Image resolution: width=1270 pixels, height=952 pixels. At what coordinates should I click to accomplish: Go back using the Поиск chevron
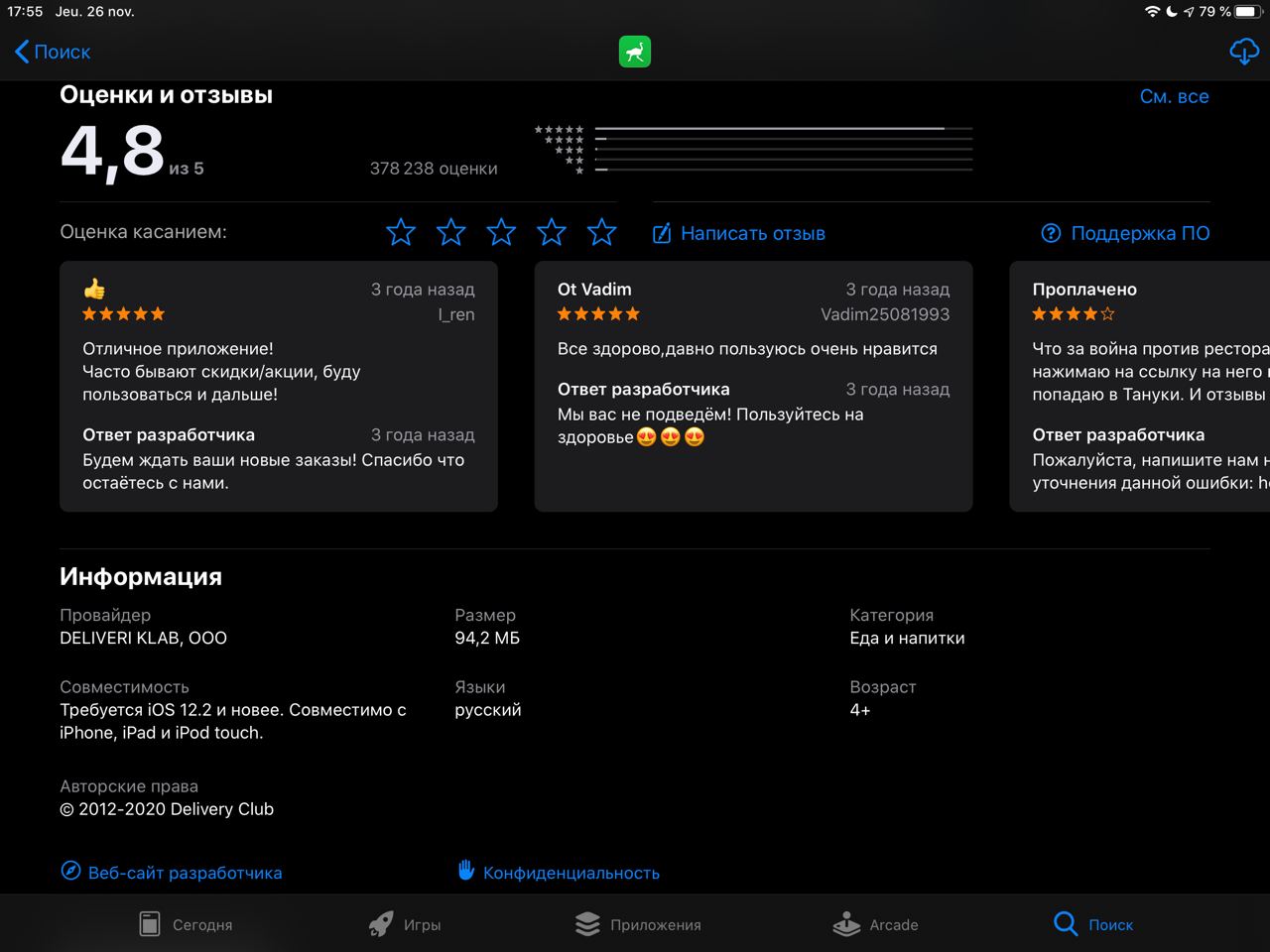click(x=53, y=52)
